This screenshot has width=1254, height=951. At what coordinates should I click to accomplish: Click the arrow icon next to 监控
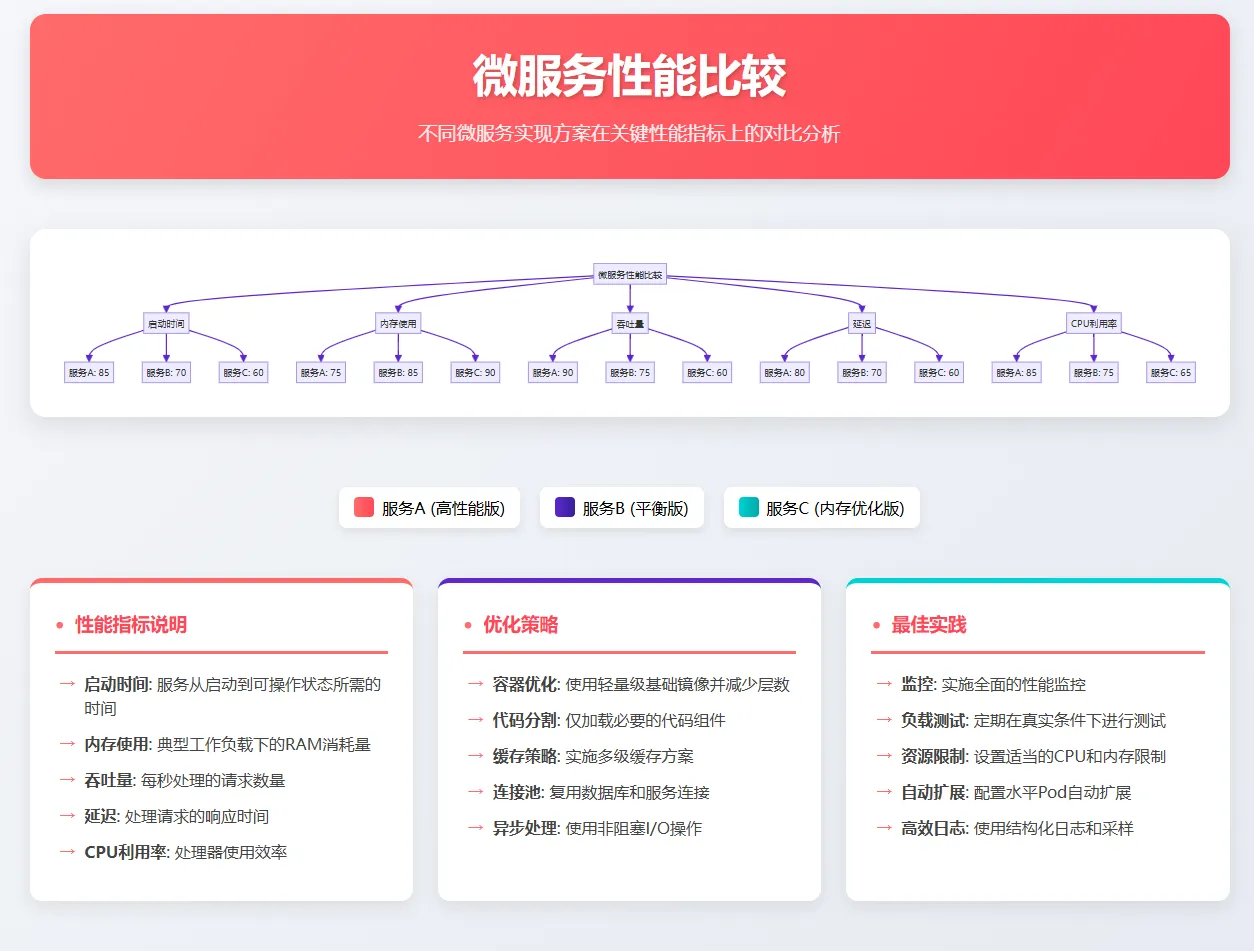884,684
